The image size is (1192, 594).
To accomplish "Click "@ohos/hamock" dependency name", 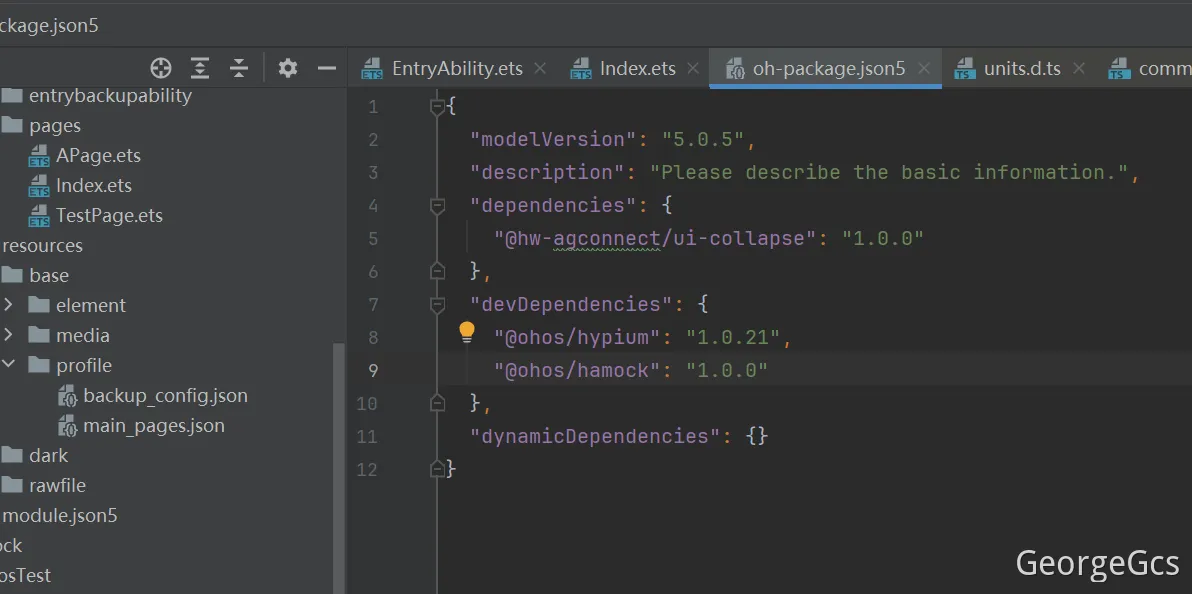I will click(578, 370).
